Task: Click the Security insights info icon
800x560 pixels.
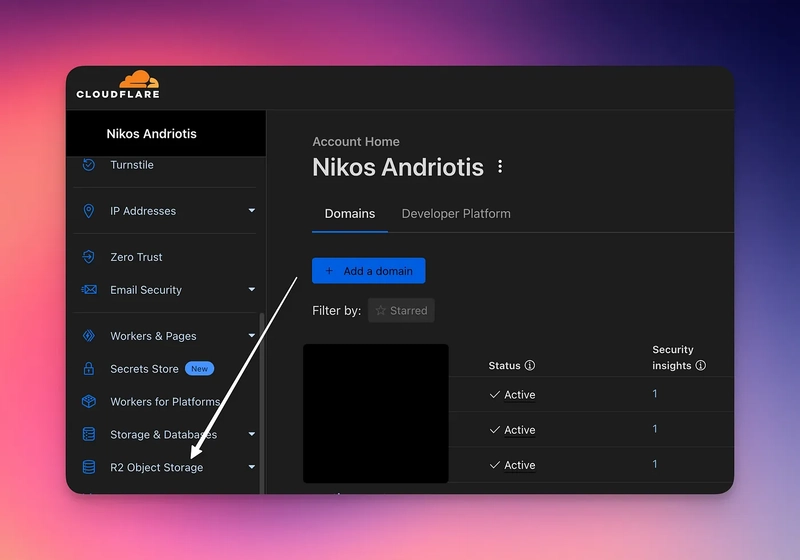Action: (701, 365)
